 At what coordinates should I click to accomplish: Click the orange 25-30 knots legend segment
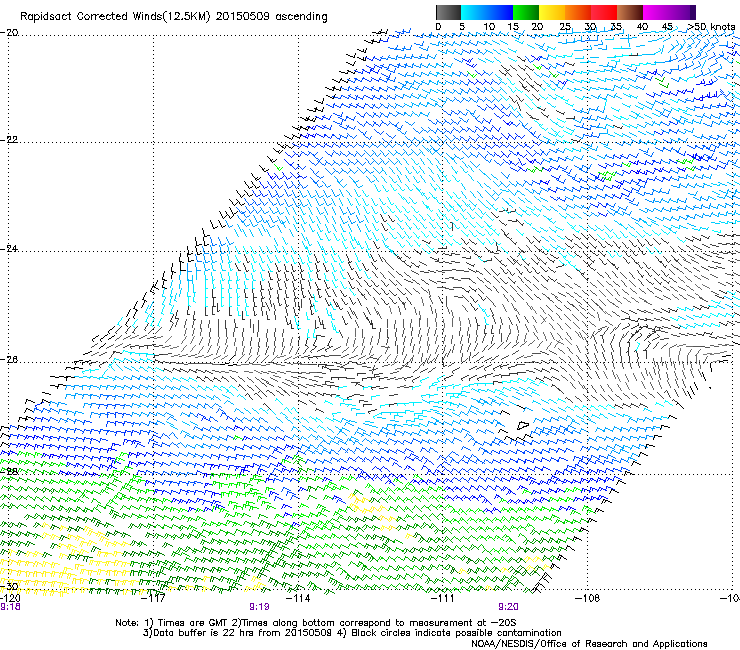[x=578, y=12]
